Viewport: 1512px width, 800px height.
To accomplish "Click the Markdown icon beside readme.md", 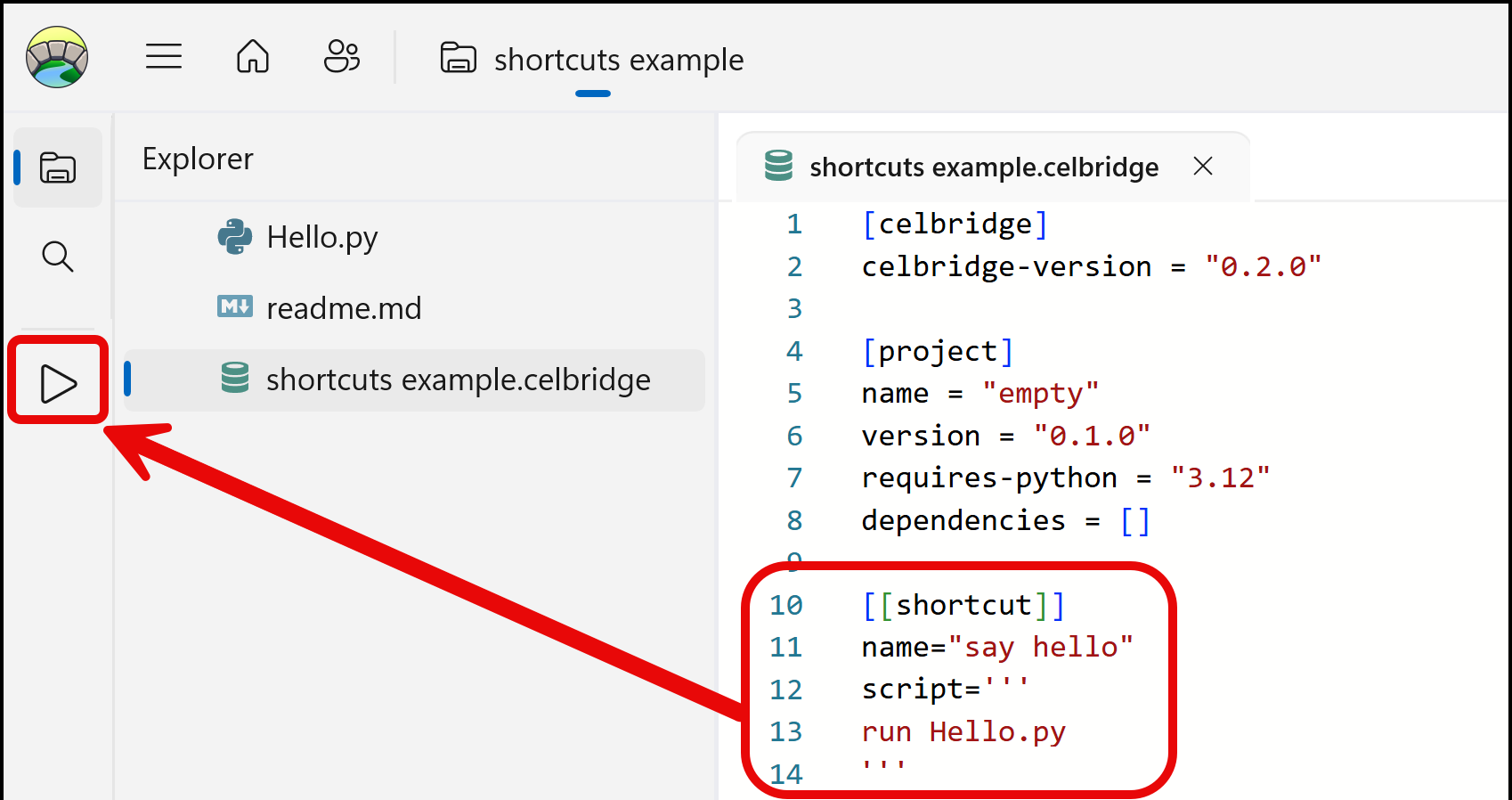I will [x=235, y=306].
